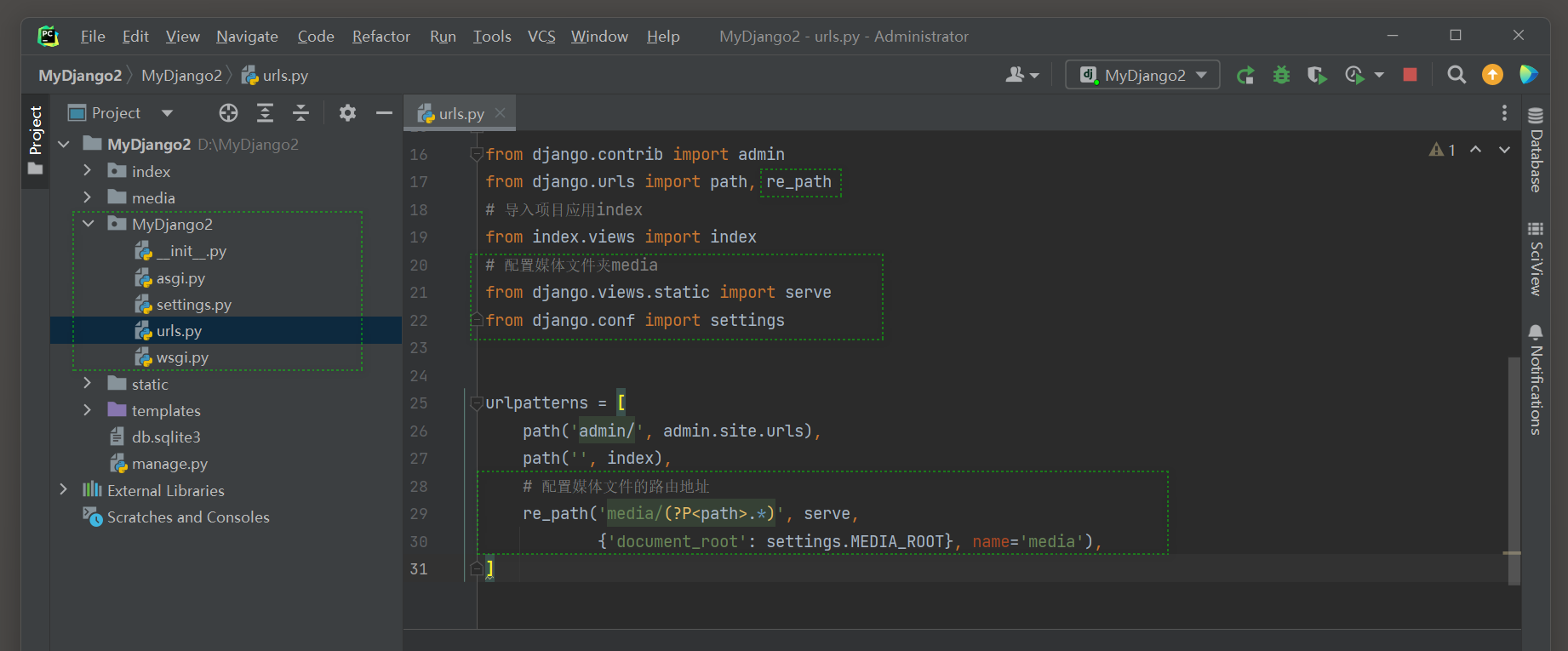
Task: Open the Window menu
Action: coord(599,36)
